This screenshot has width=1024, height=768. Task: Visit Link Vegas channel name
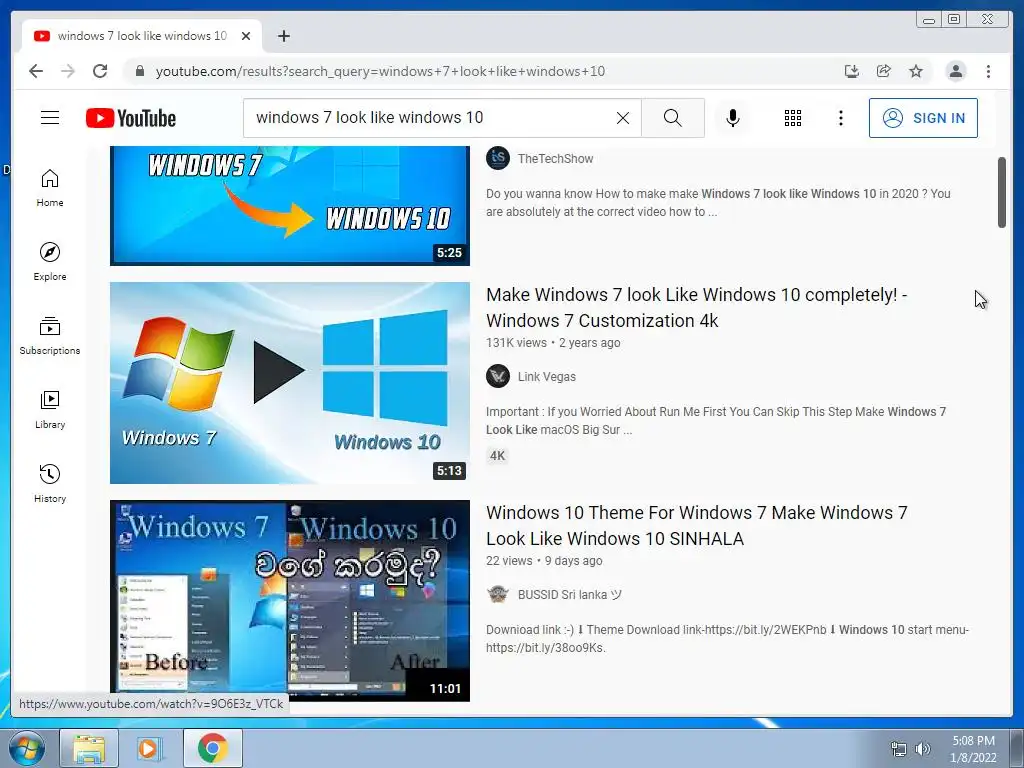(x=547, y=377)
